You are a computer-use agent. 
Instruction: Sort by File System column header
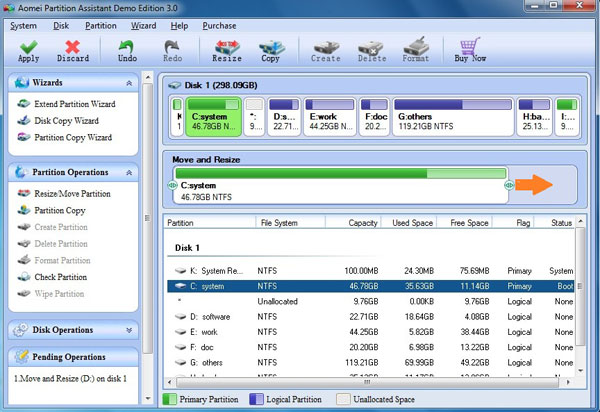pos(290,223)
